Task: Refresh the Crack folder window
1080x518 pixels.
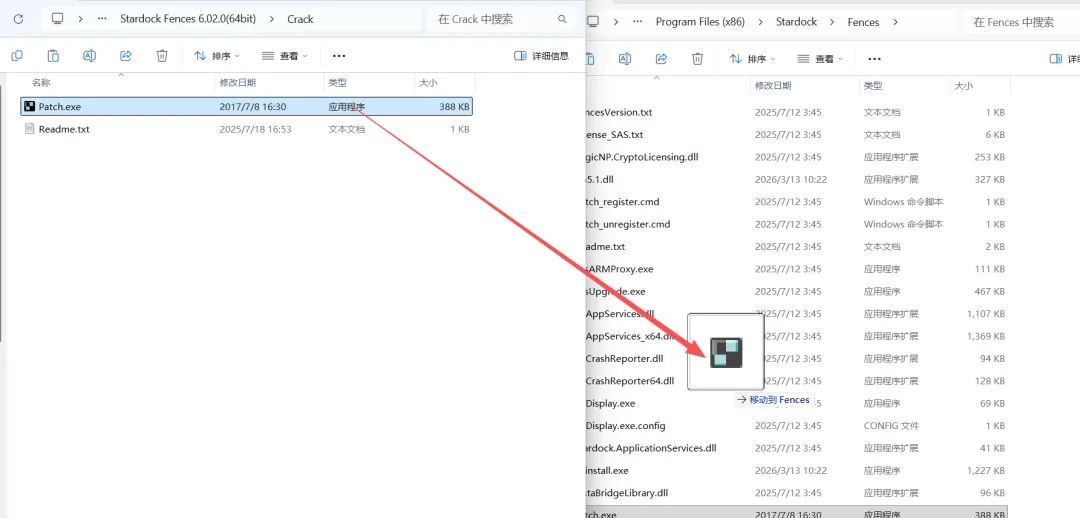Action: (x=19, y=19)
